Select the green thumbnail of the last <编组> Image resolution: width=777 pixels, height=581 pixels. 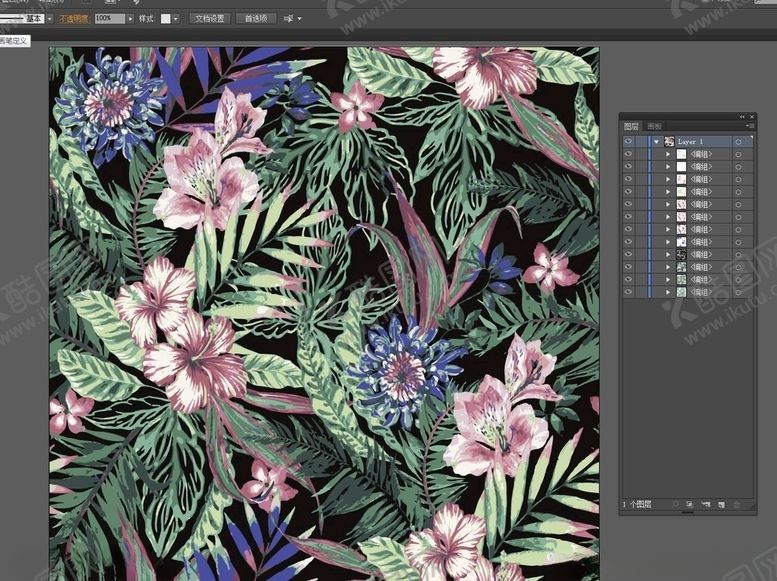(x=681, y=292)
